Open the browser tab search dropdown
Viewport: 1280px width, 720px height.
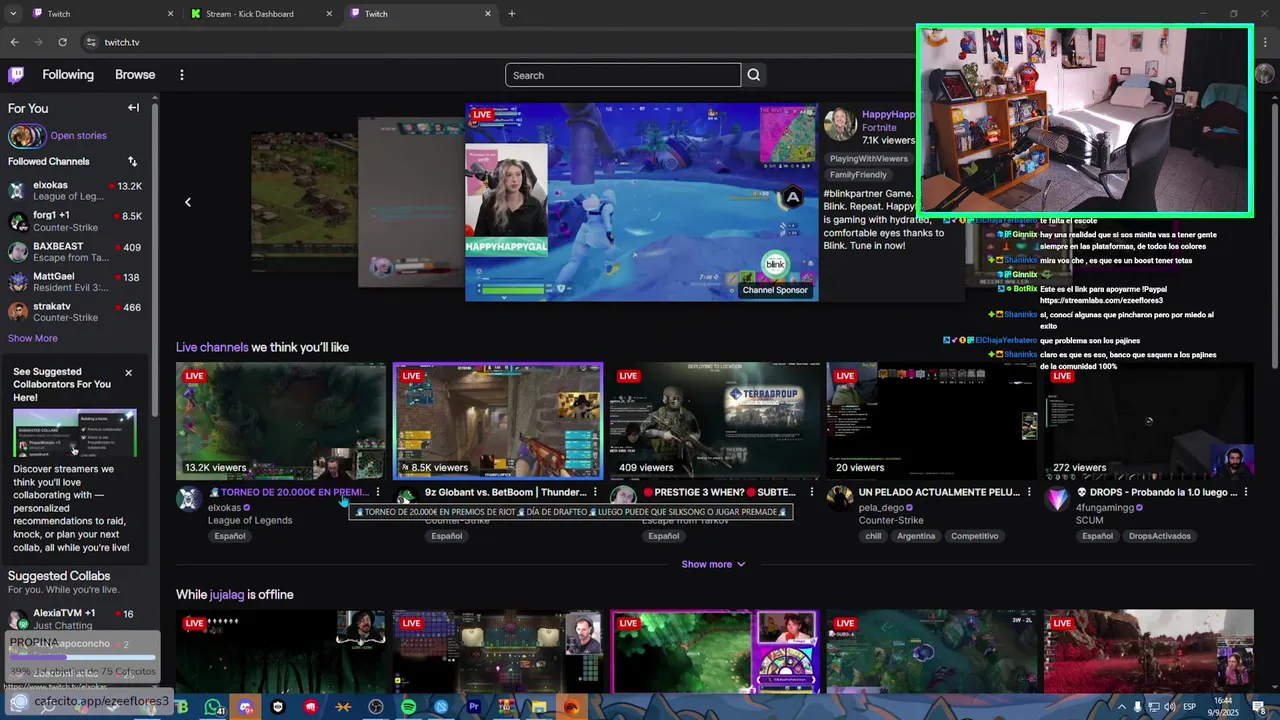[13, 14]
